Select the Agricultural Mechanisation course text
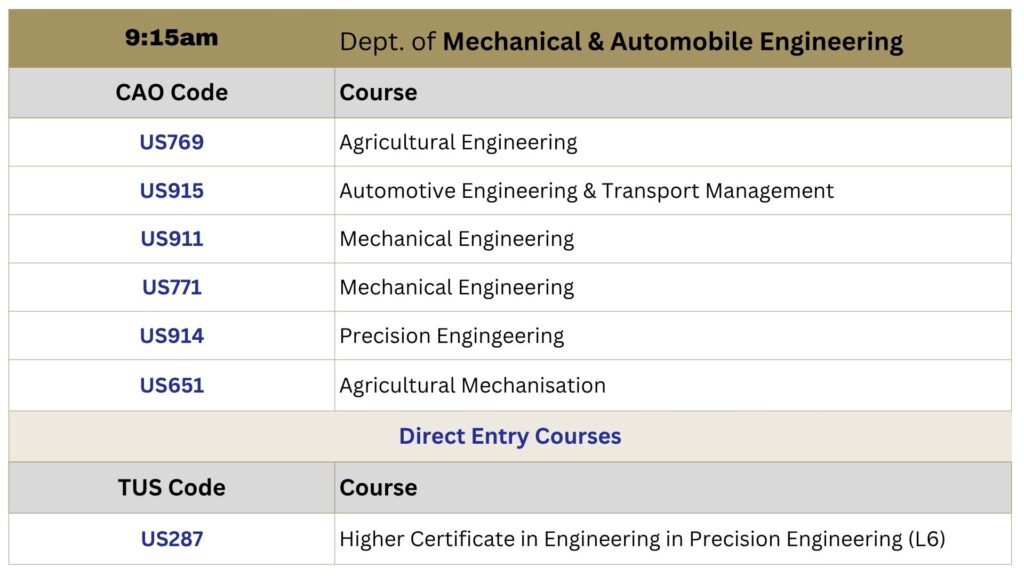1024x576 pixels. pyautogui.click(x=472, y=385)
